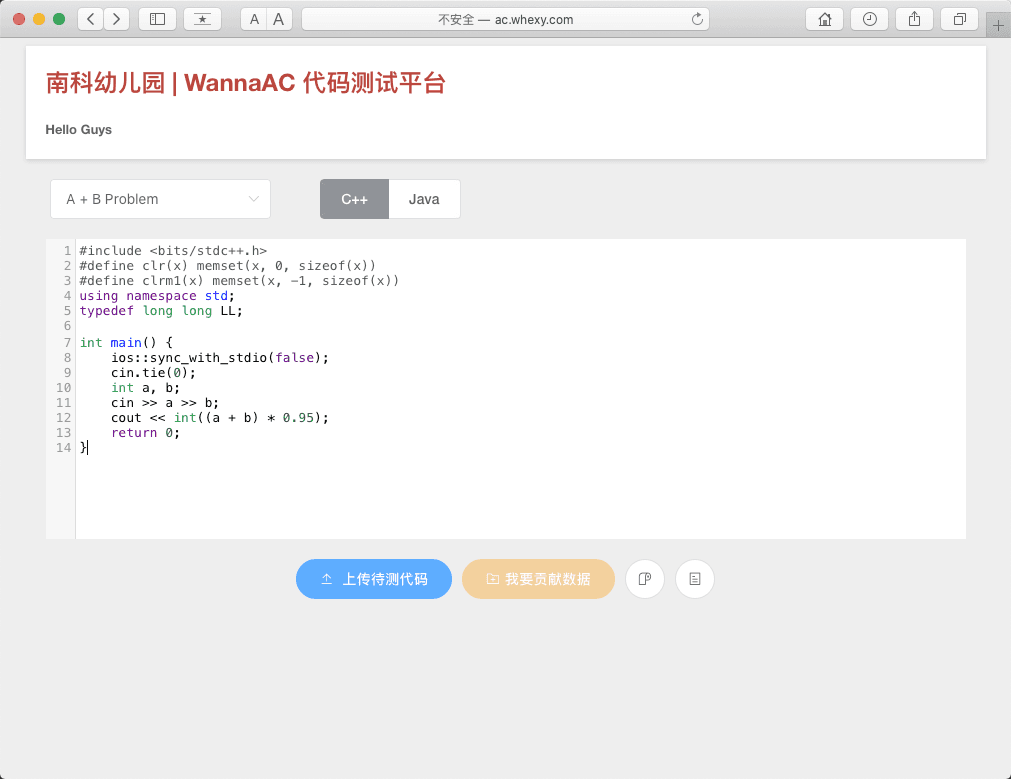Open the Share menu
Image resolution: width=1011 pixels, height=779 pixels.
914,19
